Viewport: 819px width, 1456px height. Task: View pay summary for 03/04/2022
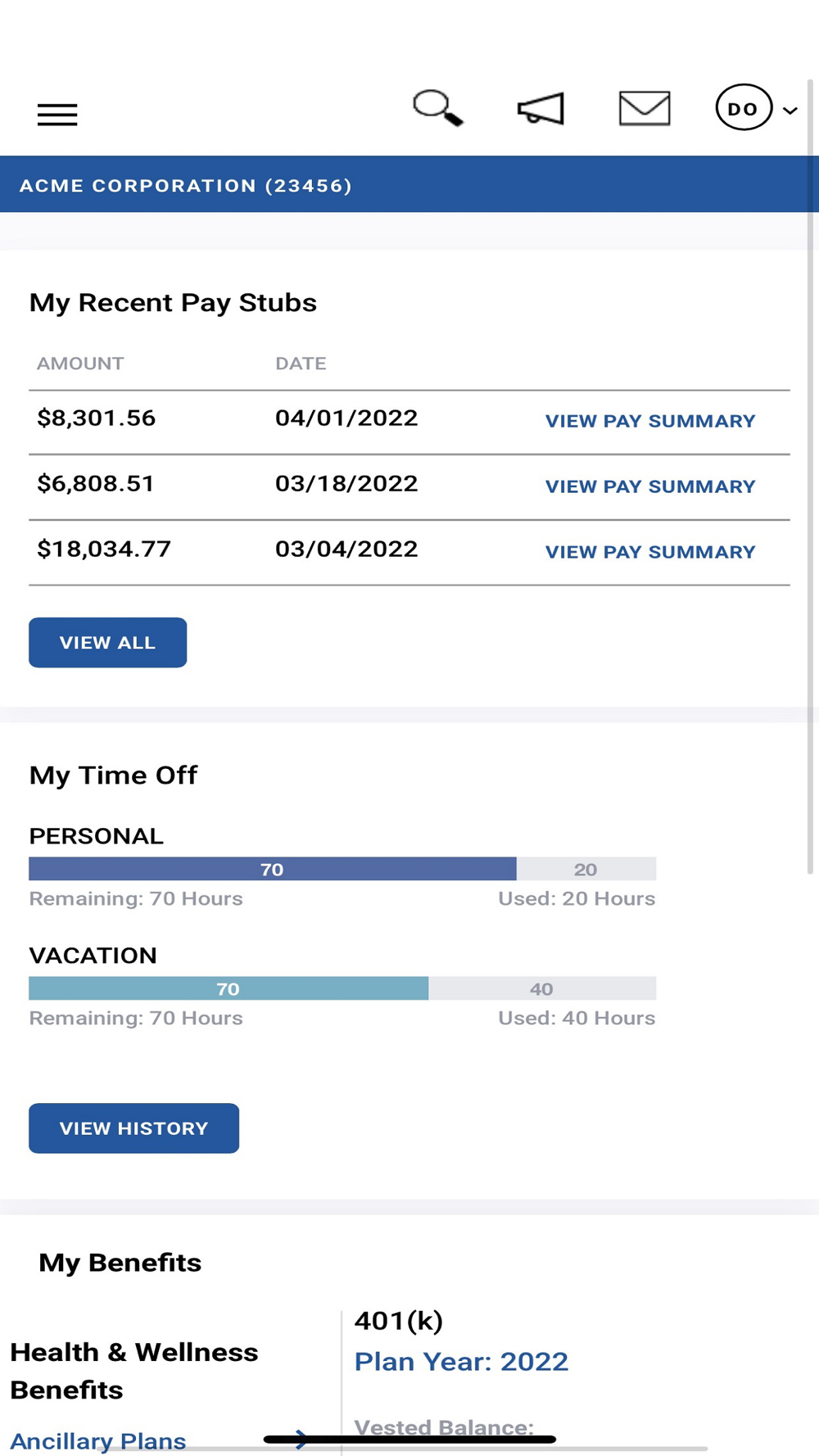pos(650,552)
